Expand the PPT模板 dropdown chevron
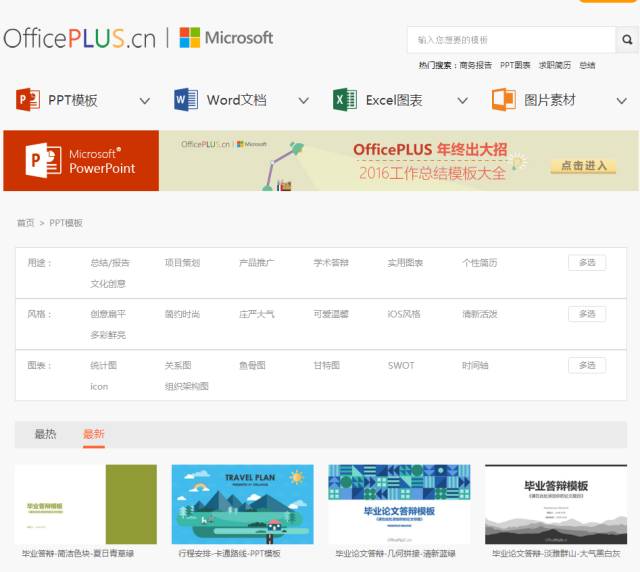Screen dimensions: 640x572 pos(145,100)
